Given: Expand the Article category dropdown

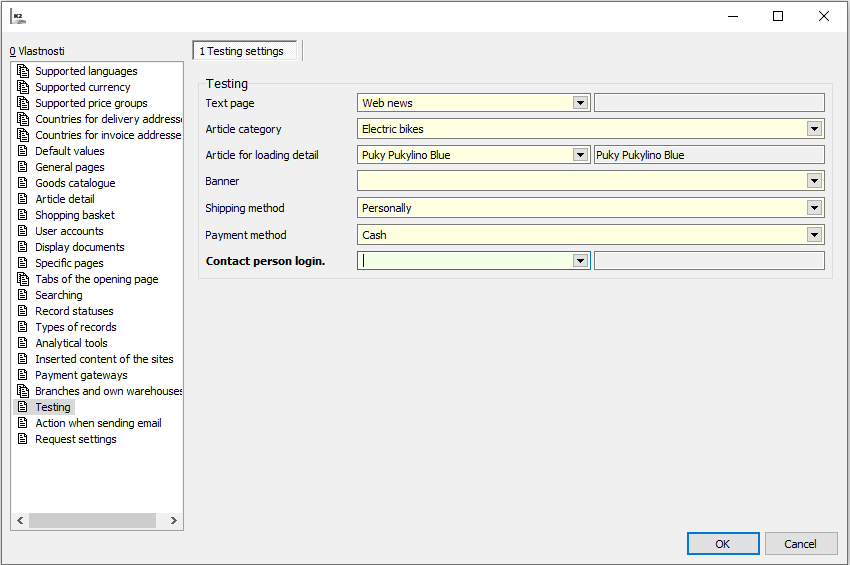Looking at the screenshot, I should pyautogui.click(x=814, y=129).
